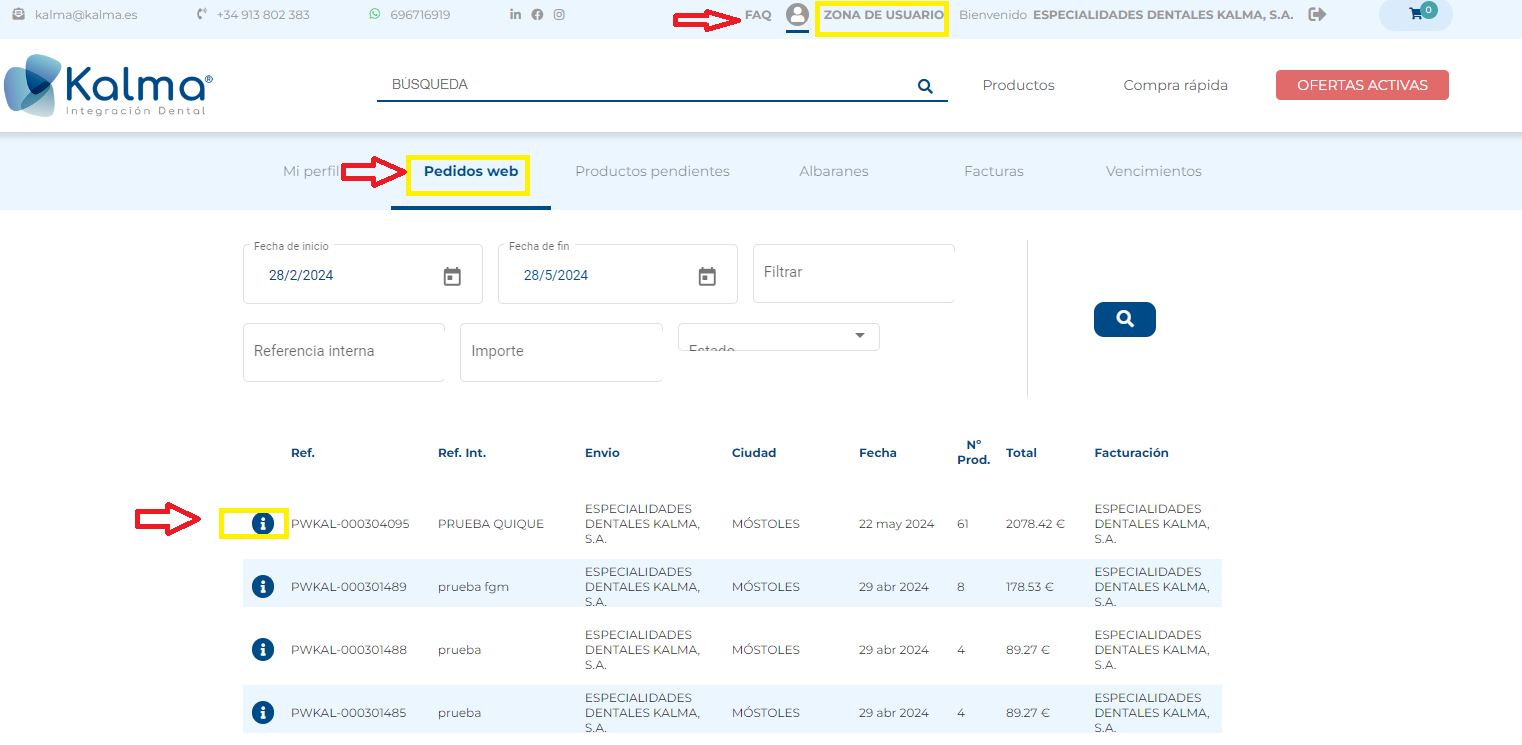Open the info icon for PWKAL-000301489
1522x745 pixels.
pyautogui.click(x=263, y=586)
